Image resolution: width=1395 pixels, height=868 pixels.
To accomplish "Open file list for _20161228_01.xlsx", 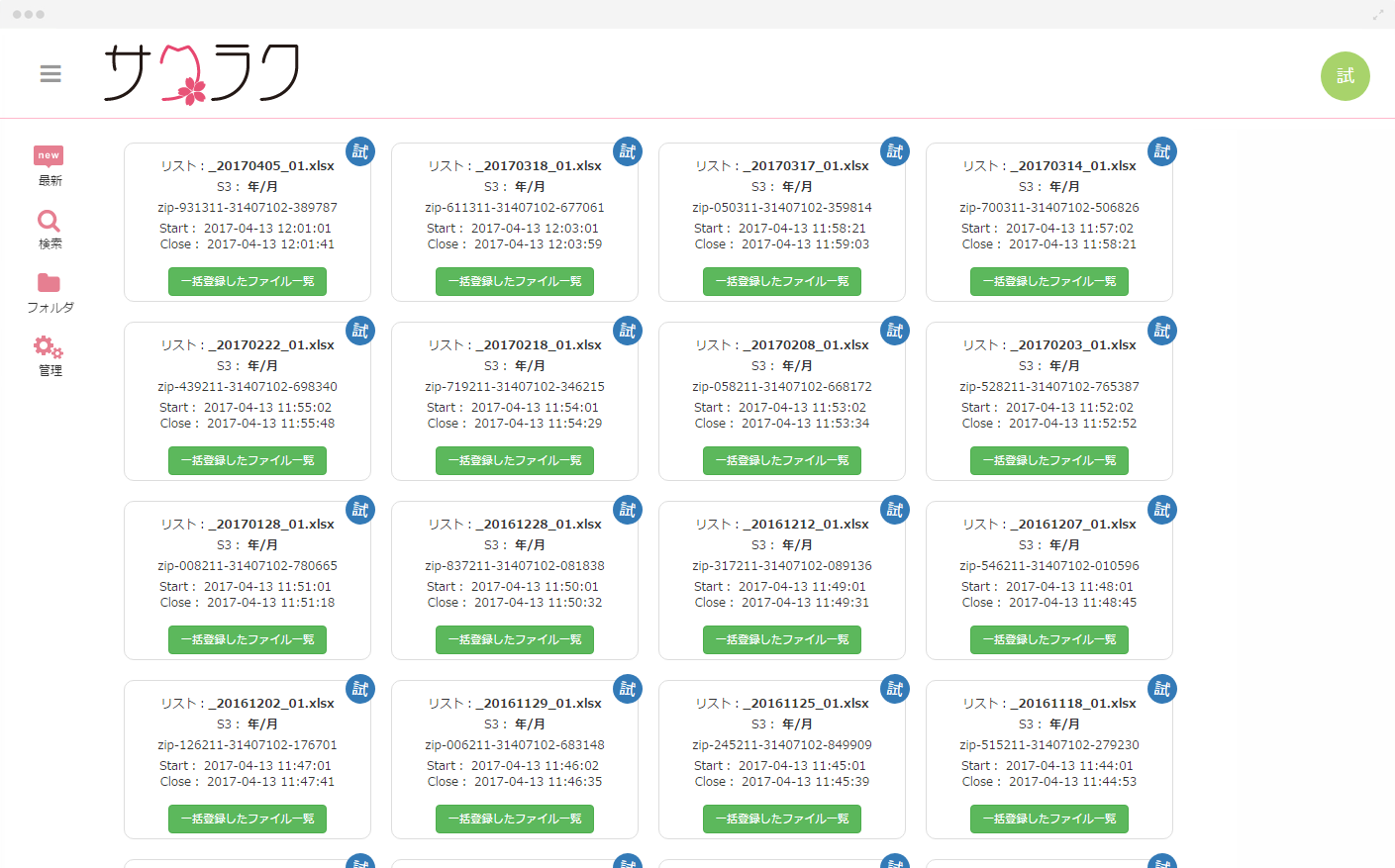I will coord(515,639).
